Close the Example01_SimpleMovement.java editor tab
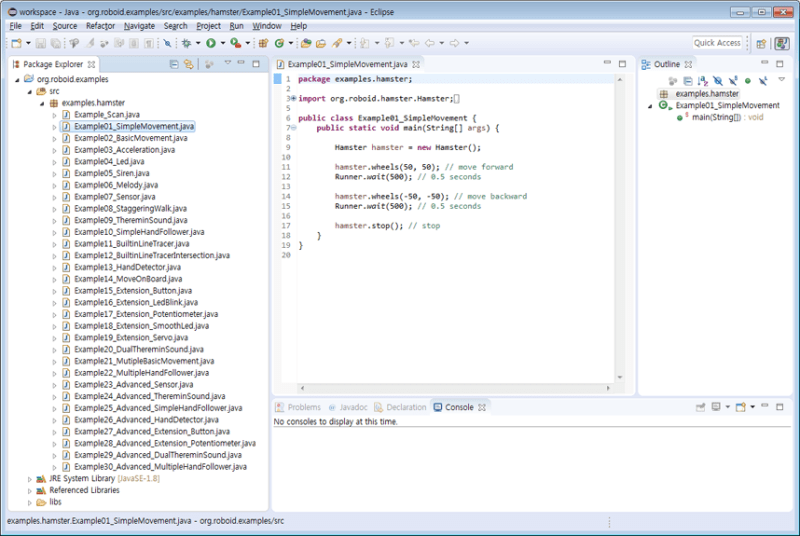This screenshot has height=536, width=800. [x=416, y=64]
